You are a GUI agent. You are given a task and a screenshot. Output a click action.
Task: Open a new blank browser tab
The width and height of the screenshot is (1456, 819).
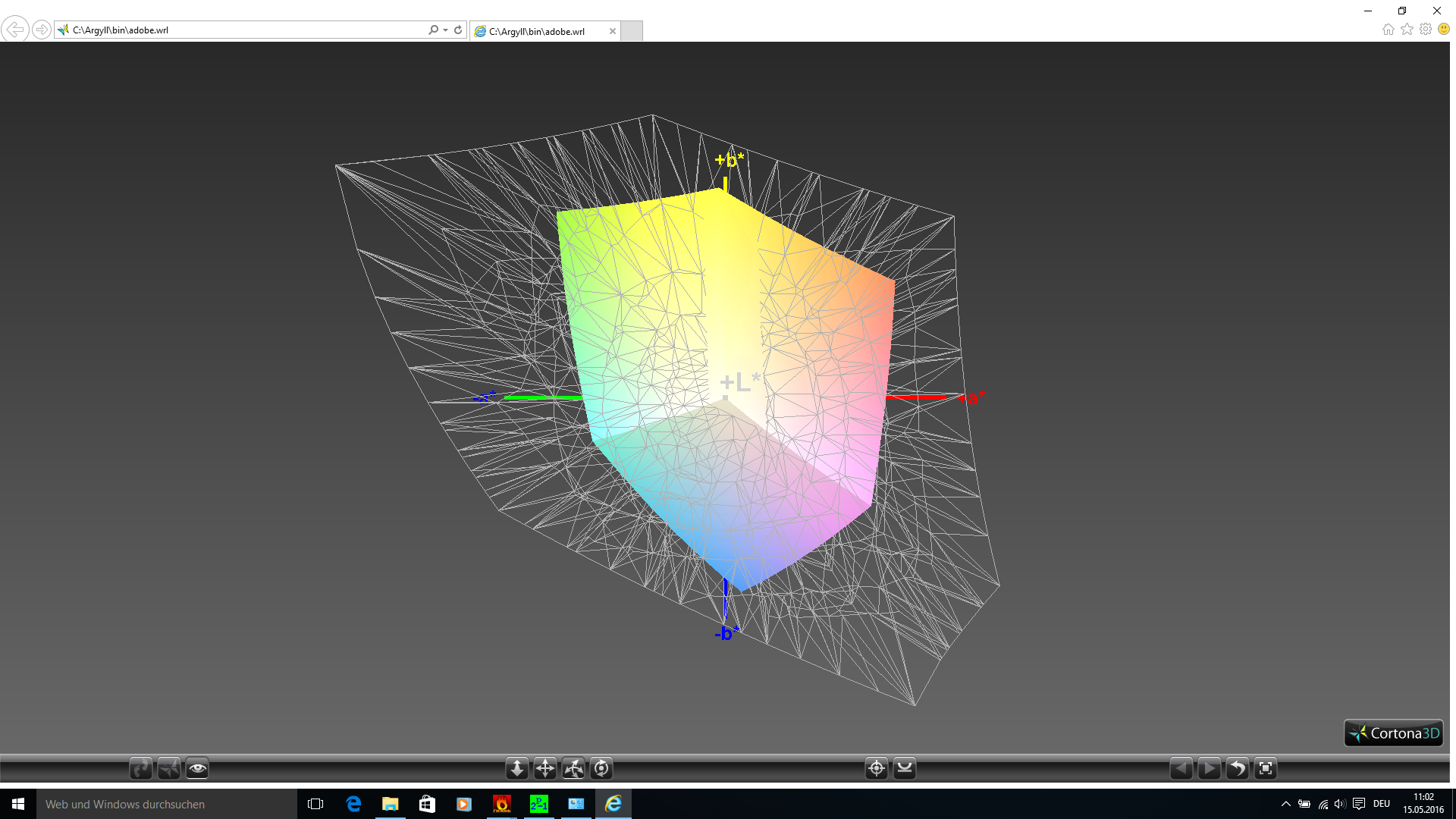pos(632,31)
